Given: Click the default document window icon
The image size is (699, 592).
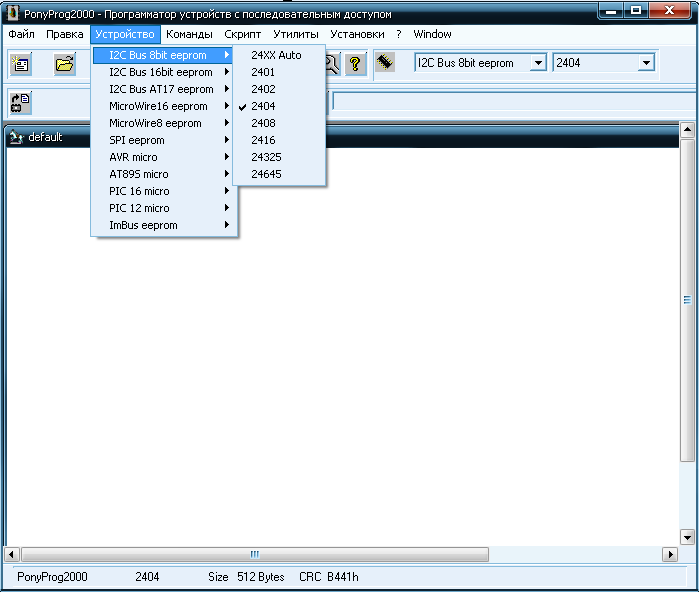Looking at the screenshot, I should click(x=16, y=137).
